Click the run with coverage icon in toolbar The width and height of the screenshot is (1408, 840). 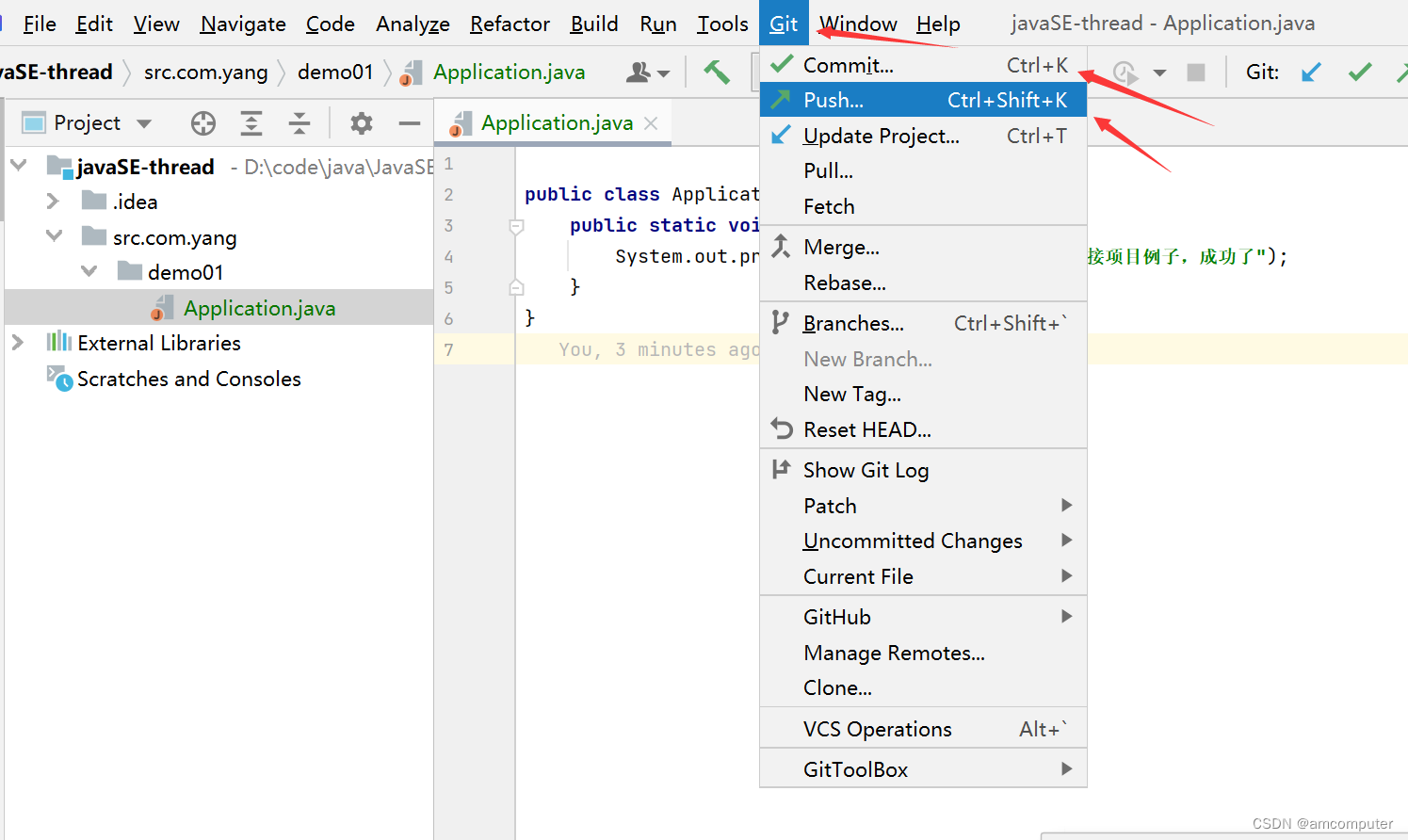point(1125,72)
